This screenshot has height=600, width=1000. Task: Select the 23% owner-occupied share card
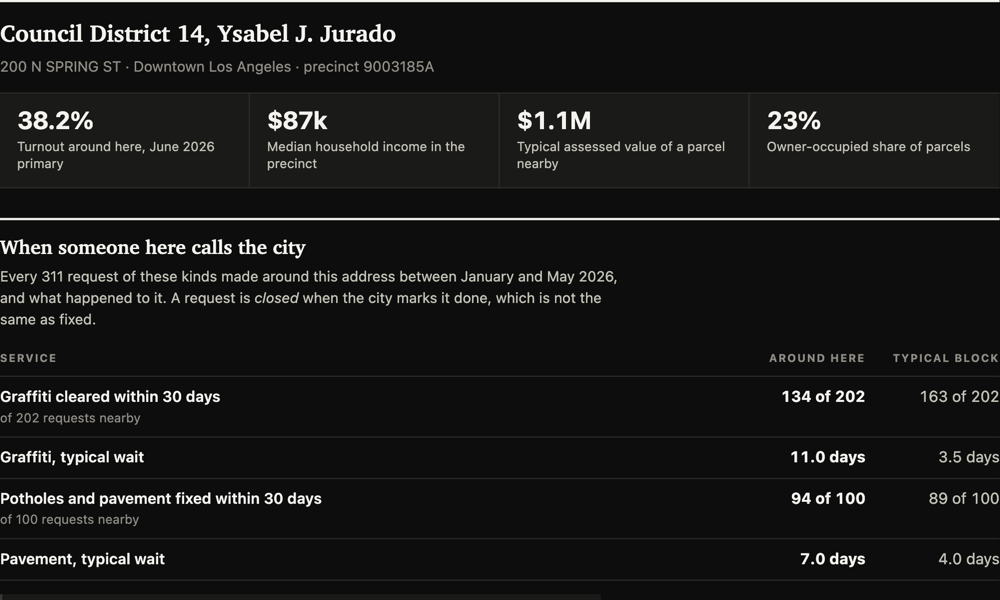(874, 140)
